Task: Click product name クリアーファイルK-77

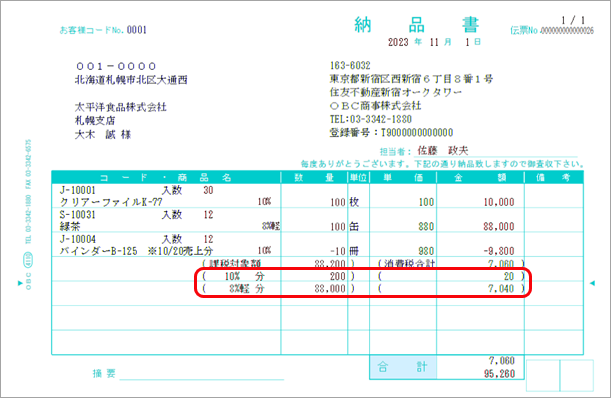Action: [111, 202]
